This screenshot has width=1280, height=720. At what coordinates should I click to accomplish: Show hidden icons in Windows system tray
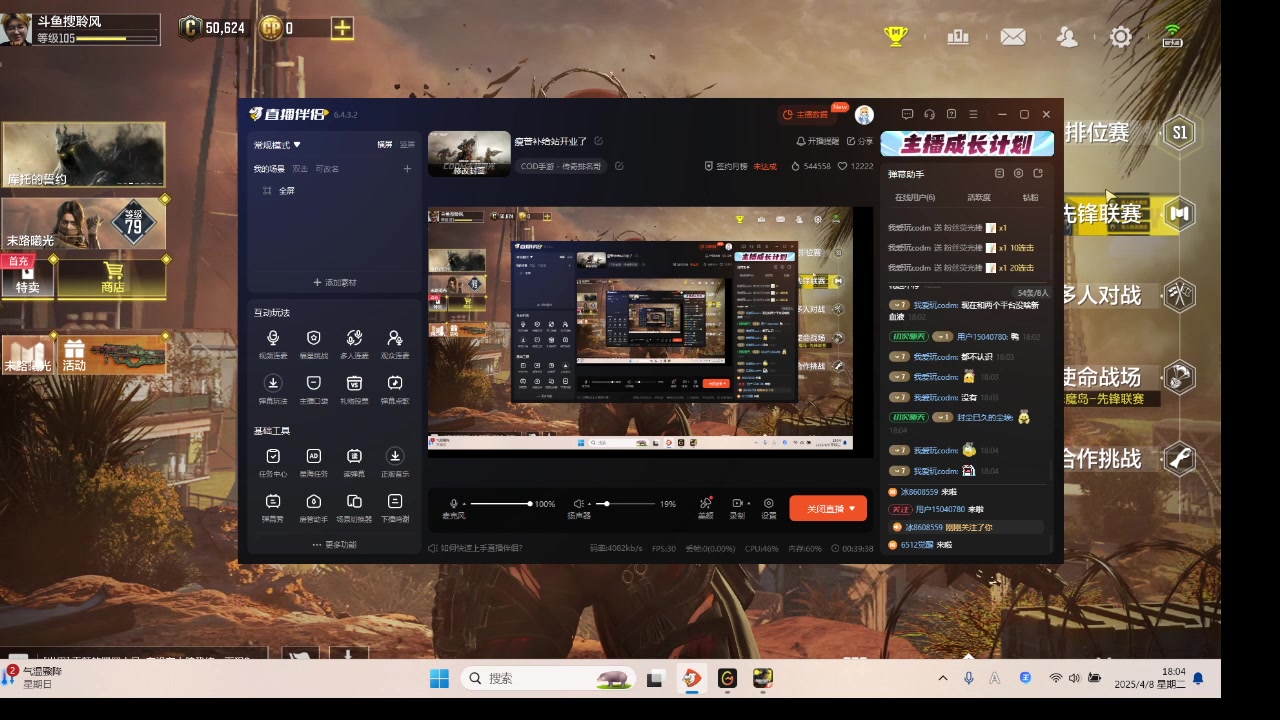pos(942,678)
